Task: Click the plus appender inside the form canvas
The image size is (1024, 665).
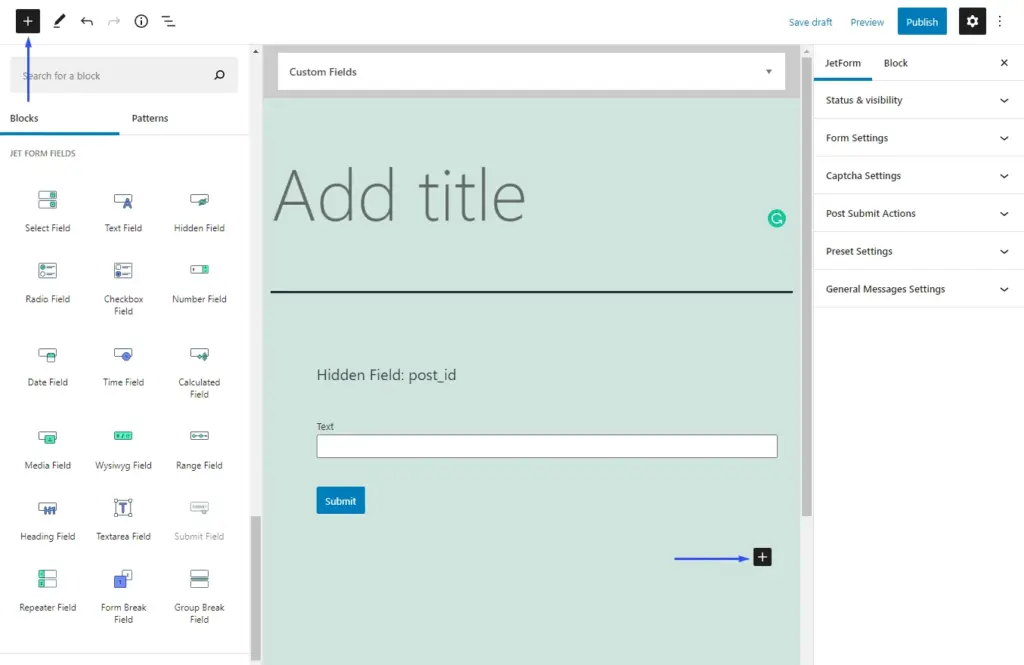Action: [762, 557]
